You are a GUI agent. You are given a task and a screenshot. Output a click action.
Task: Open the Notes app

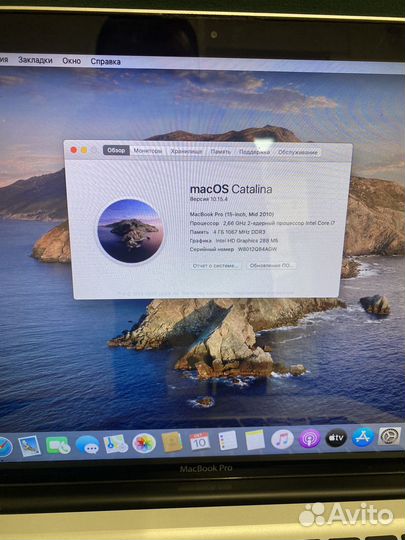point(255,440)
